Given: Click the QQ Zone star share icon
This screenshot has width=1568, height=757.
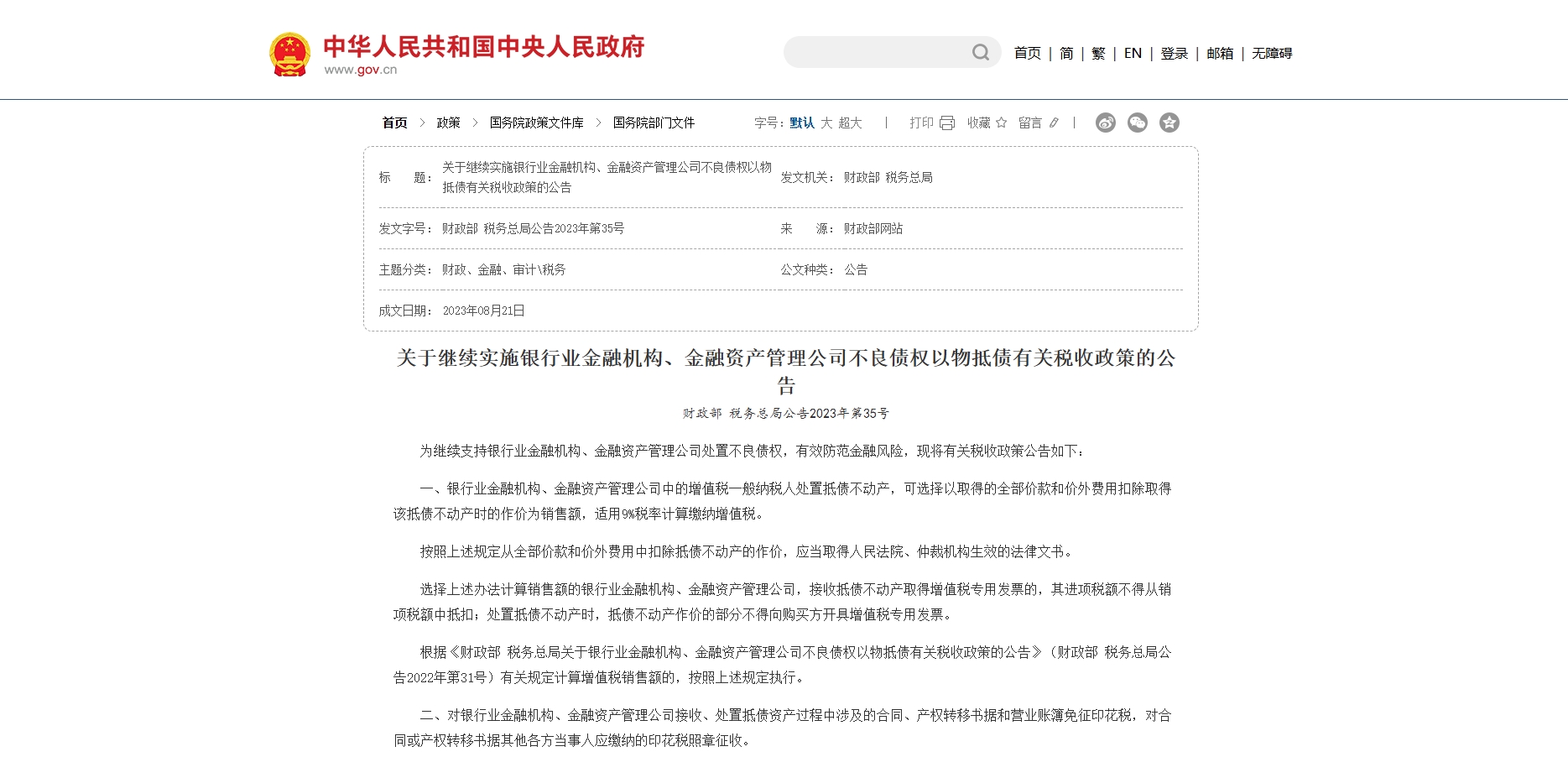Looking at the screenshot, I should coord(1169,123).
